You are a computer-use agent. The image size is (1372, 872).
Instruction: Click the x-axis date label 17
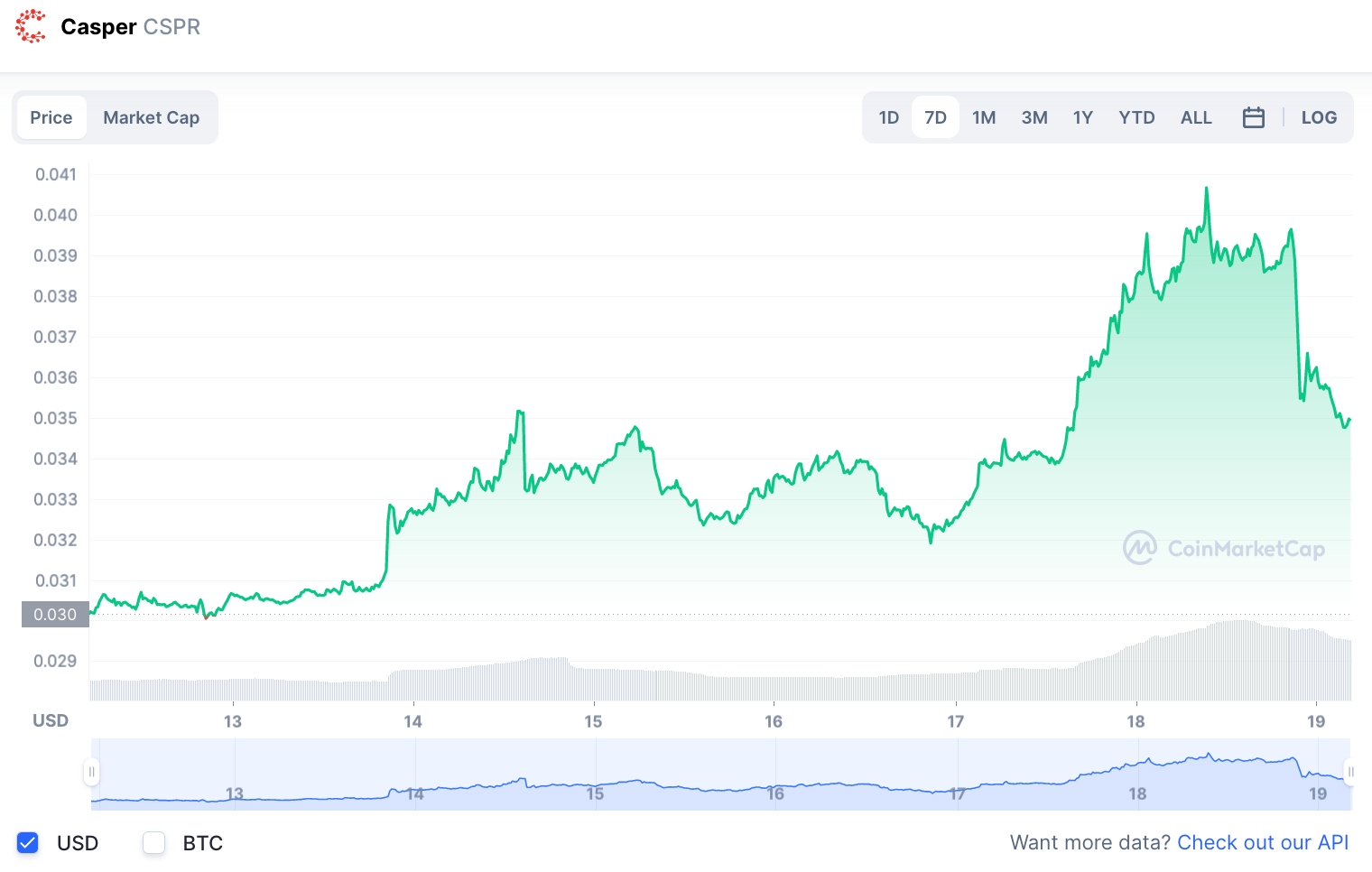955,721
